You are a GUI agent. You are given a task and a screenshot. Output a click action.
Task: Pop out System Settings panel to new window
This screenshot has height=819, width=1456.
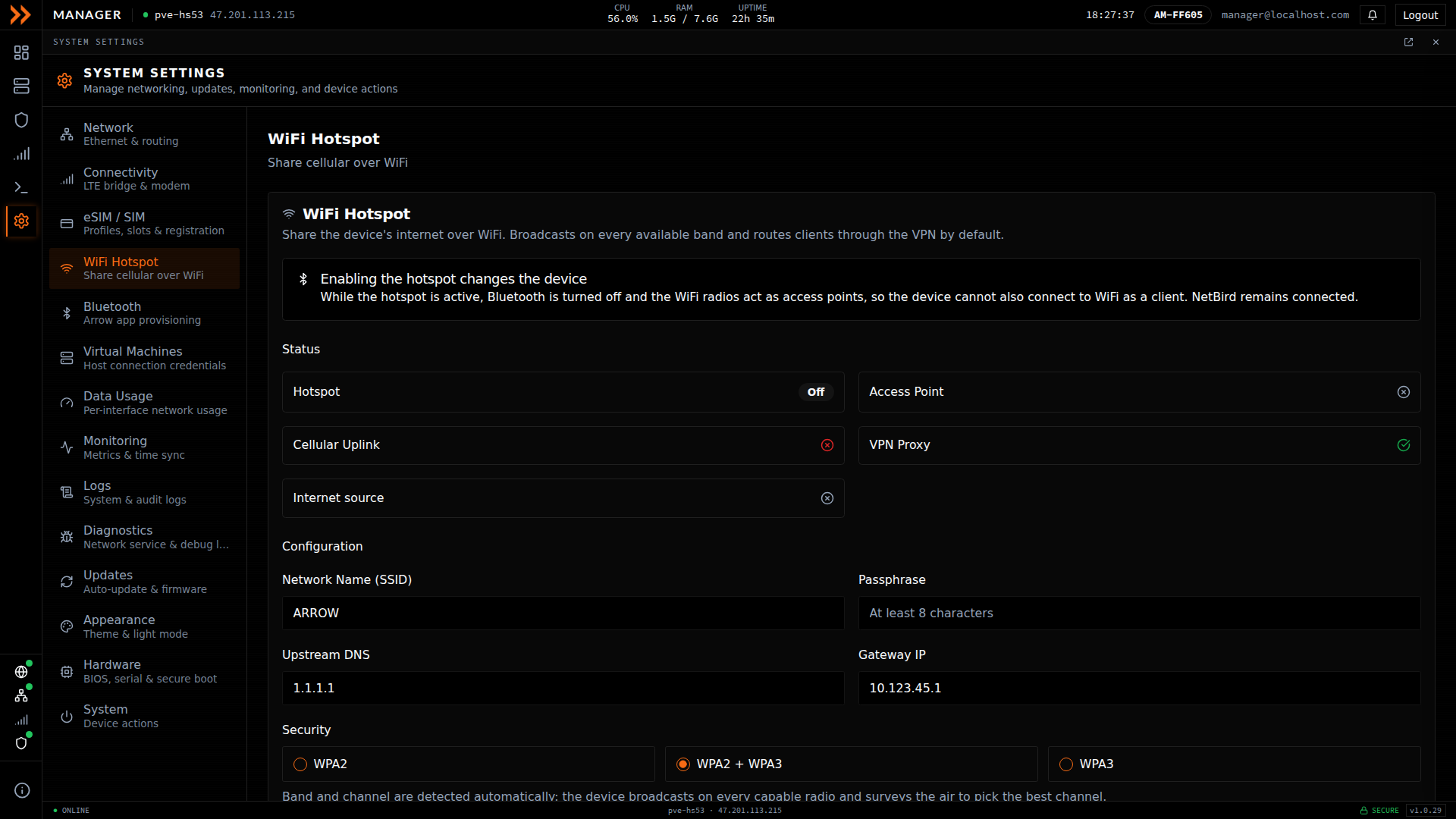[1408, 42]
